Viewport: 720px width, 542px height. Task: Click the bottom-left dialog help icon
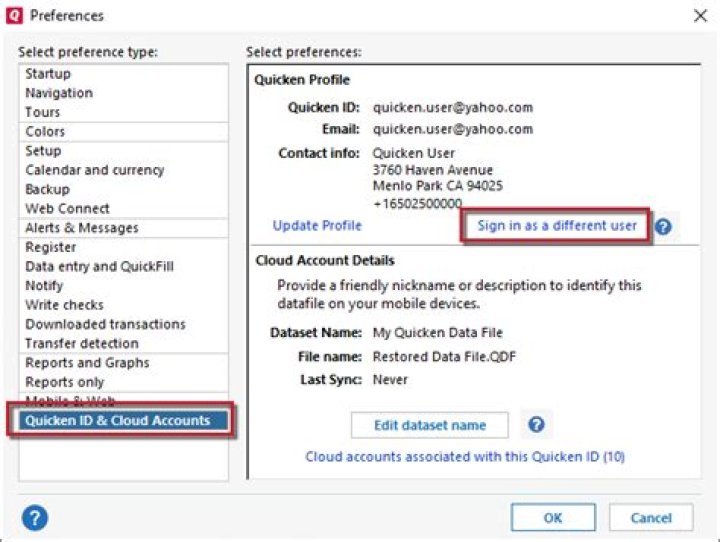point(34,518)
